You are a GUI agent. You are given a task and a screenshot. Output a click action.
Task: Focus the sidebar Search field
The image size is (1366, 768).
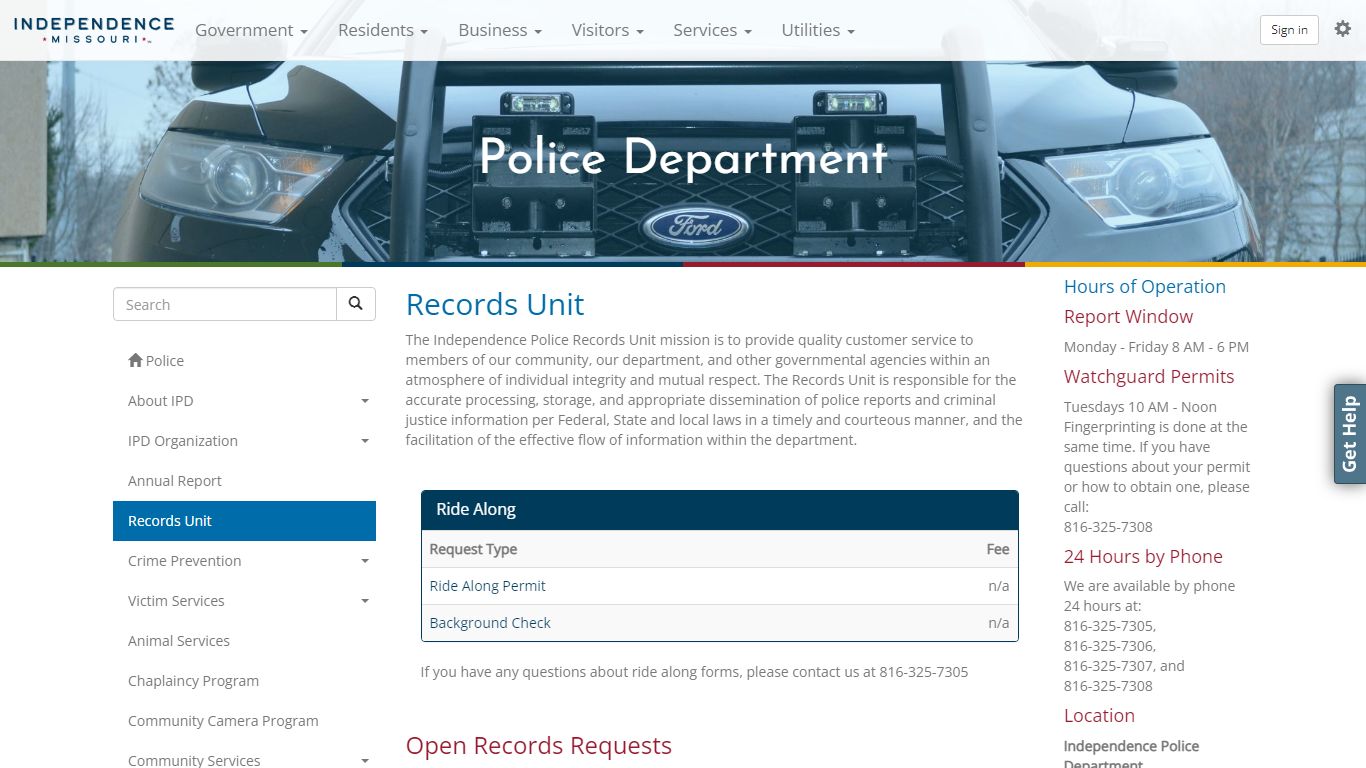(x=225, y=304)
